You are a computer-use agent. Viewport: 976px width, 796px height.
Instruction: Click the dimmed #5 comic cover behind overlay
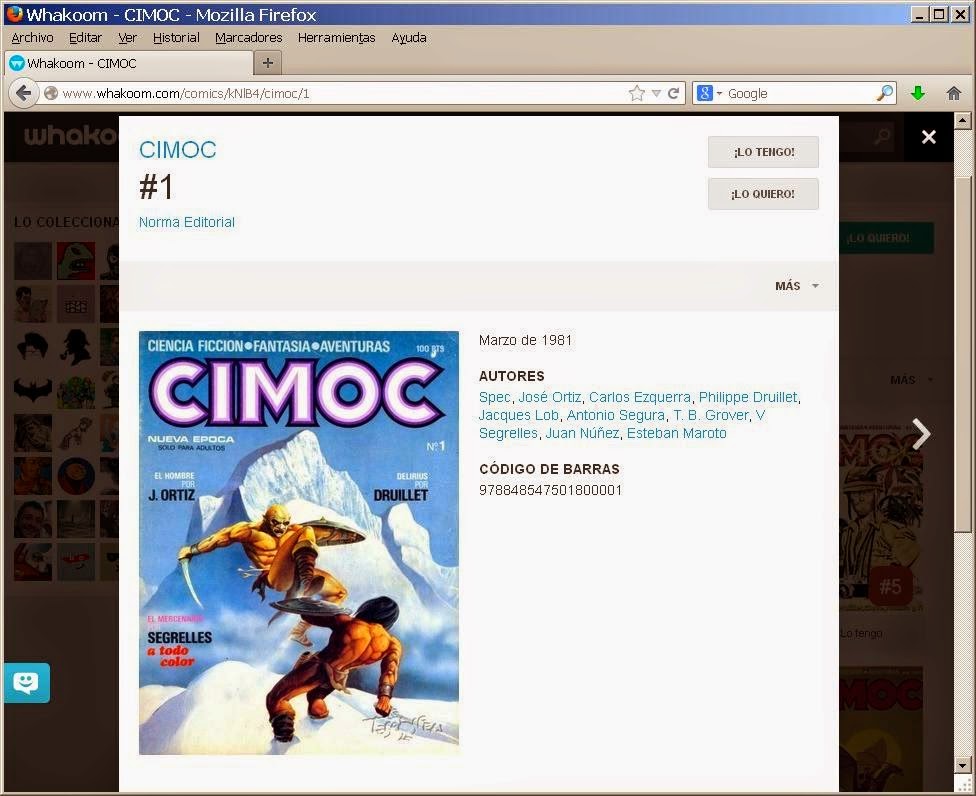[x=881, y=520]
